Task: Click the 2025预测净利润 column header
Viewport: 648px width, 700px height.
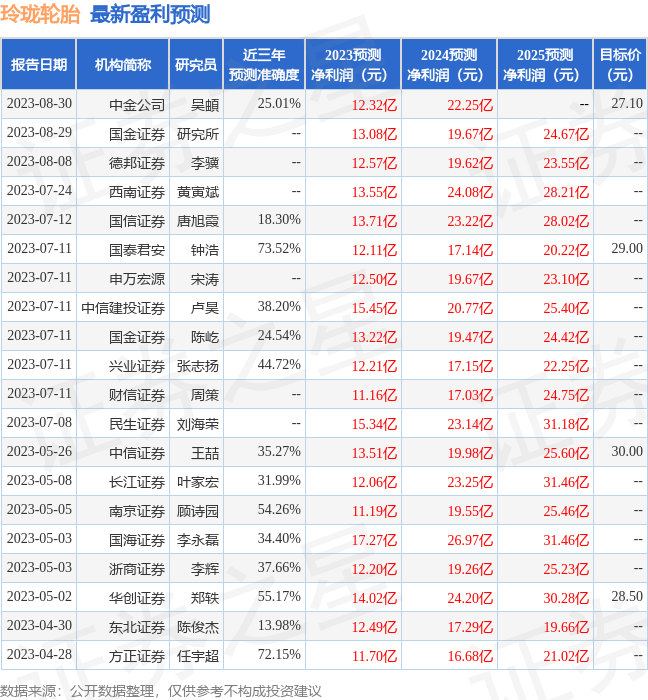Action: (545, 65)
